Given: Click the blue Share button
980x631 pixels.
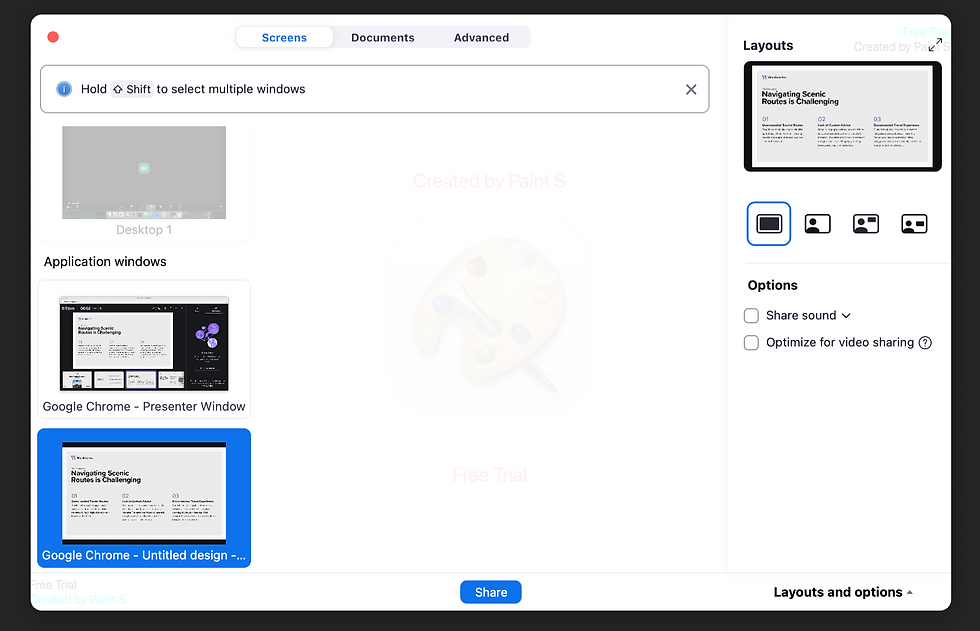Looking at the screenshot, I should tap(491, 592).
